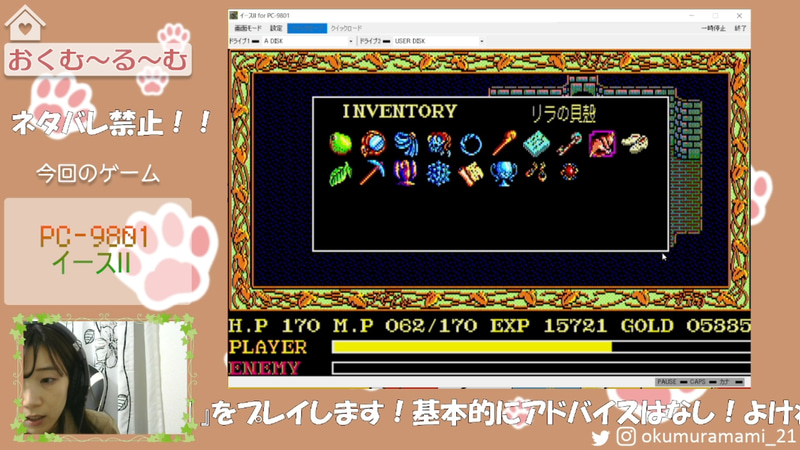The width and height of the screenshot is (800, 450).
Task: Select the green leaf item
Action: (x=340, y=174)
